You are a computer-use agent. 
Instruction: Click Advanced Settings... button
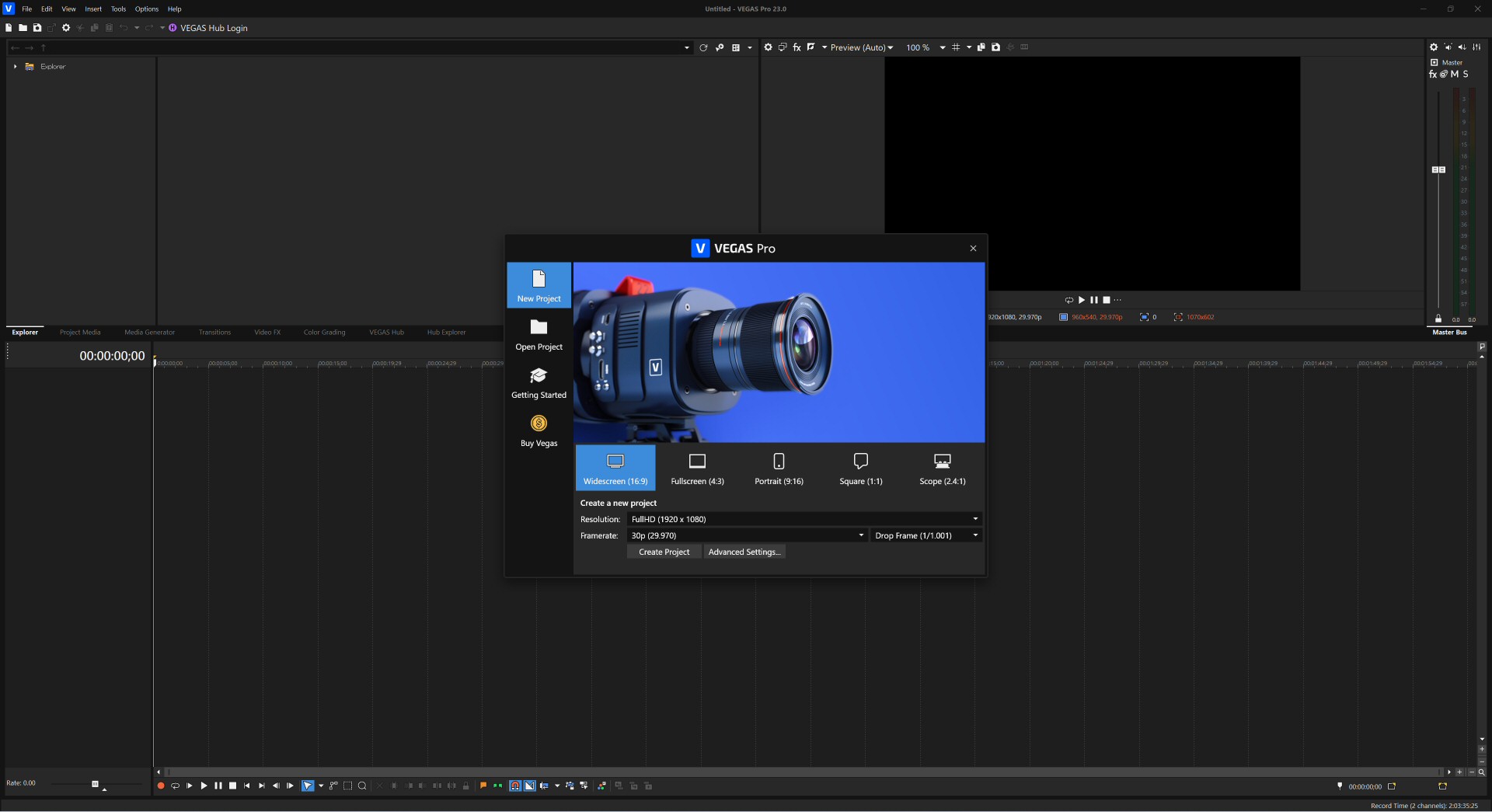point(744,552)
